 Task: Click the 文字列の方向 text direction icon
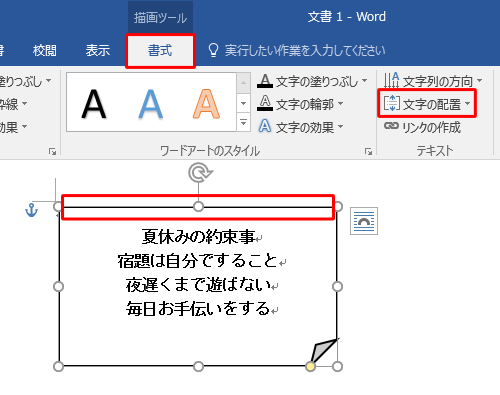point(391,80)
